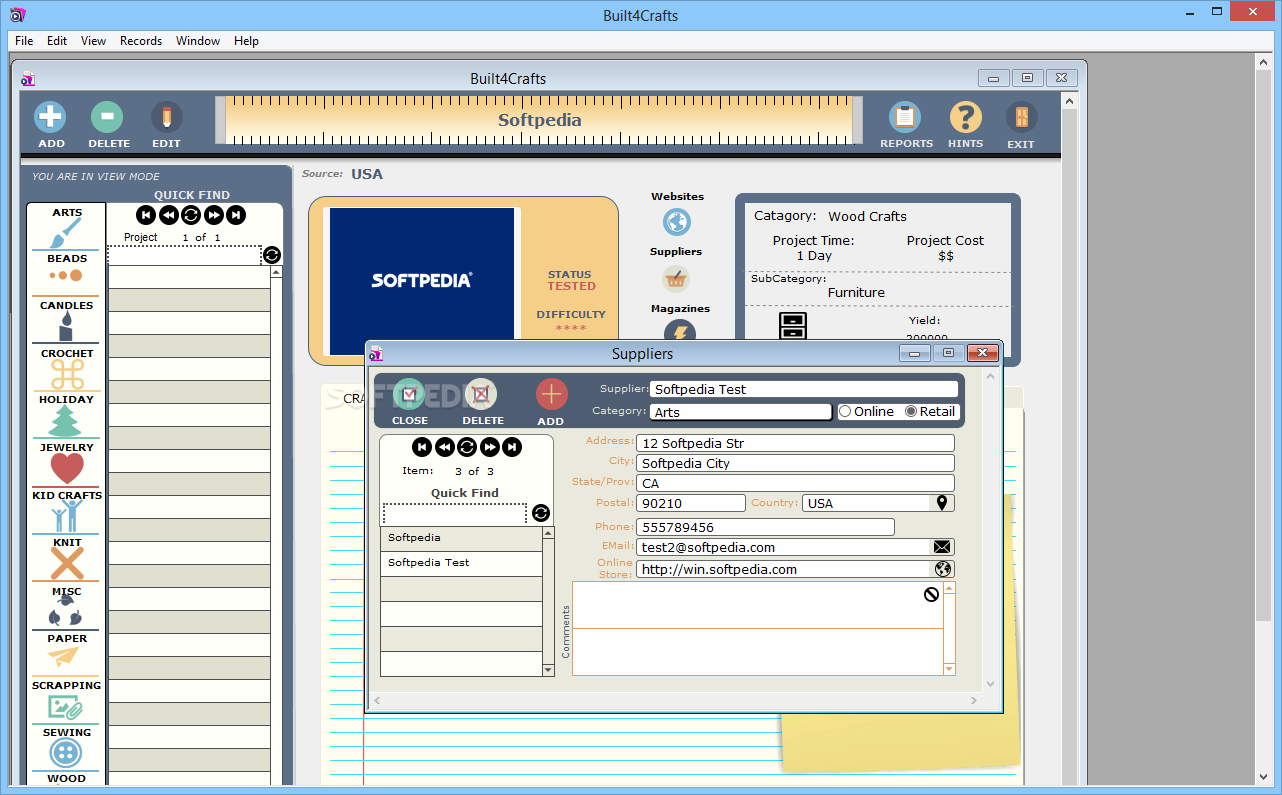Open the Edit menu
Screen dimensions: 1282x795
point(57,41)
